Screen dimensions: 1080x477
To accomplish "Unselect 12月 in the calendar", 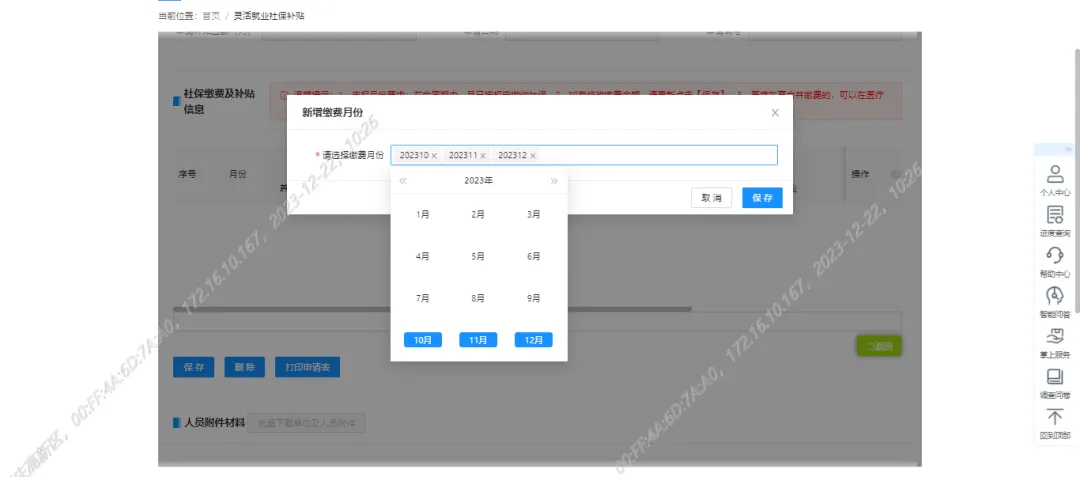I will [x=533, y=340].
